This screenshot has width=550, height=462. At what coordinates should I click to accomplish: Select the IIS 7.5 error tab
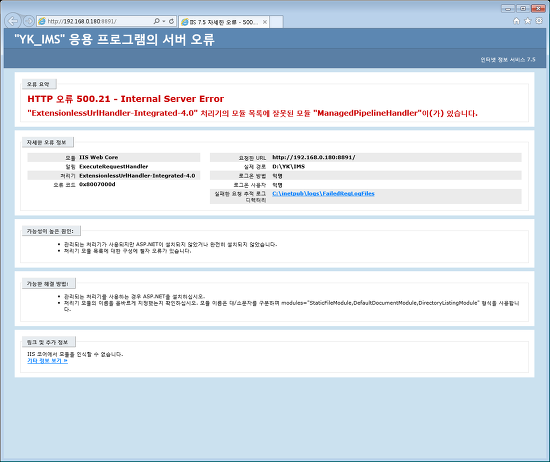tap(224, 22)
